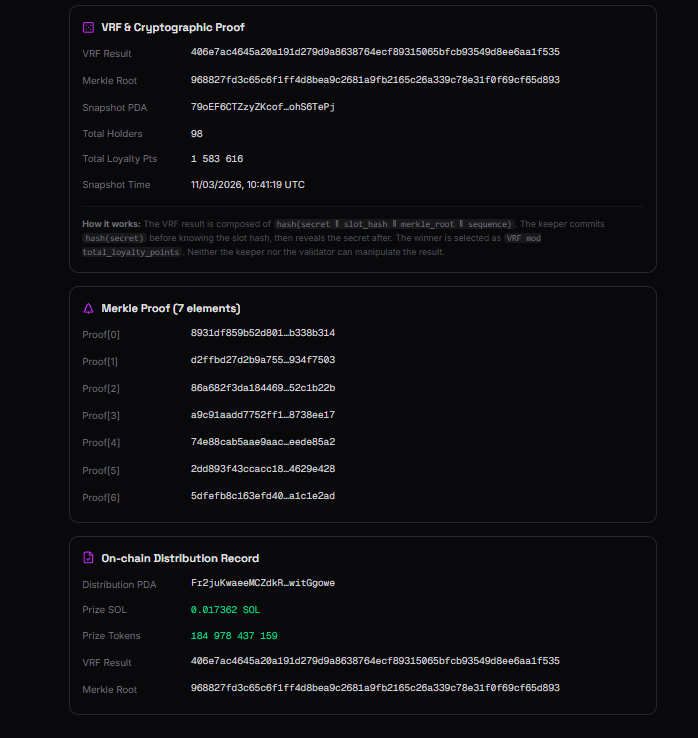The height and width of the screenshot is (738, 698).
Task: Click the Proof[0] value 8931df859b52d801…b338b314
Action: 263,333
